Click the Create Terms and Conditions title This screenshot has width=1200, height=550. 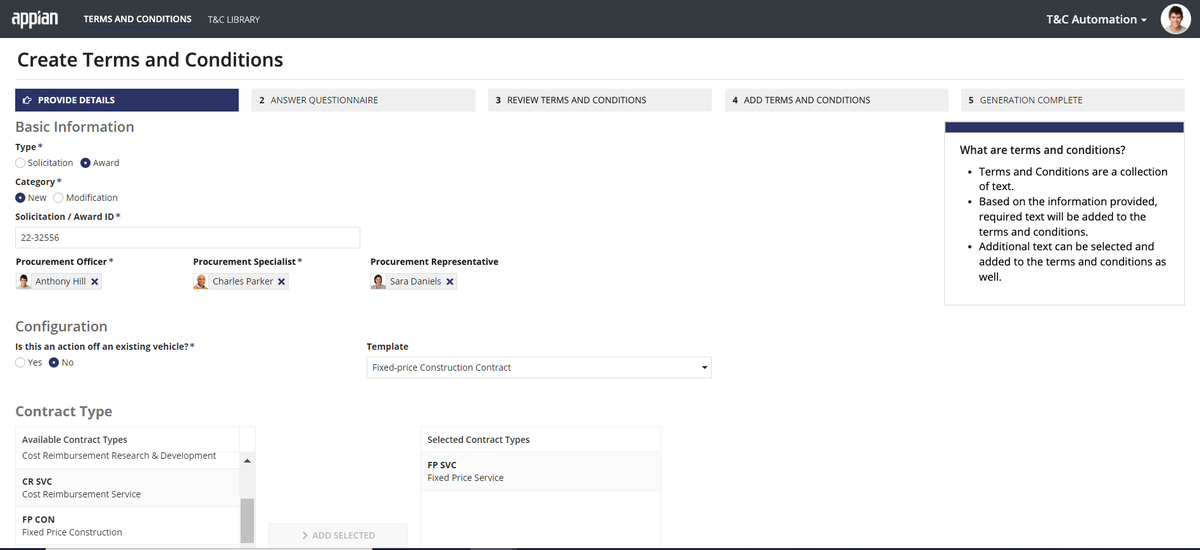150,60
